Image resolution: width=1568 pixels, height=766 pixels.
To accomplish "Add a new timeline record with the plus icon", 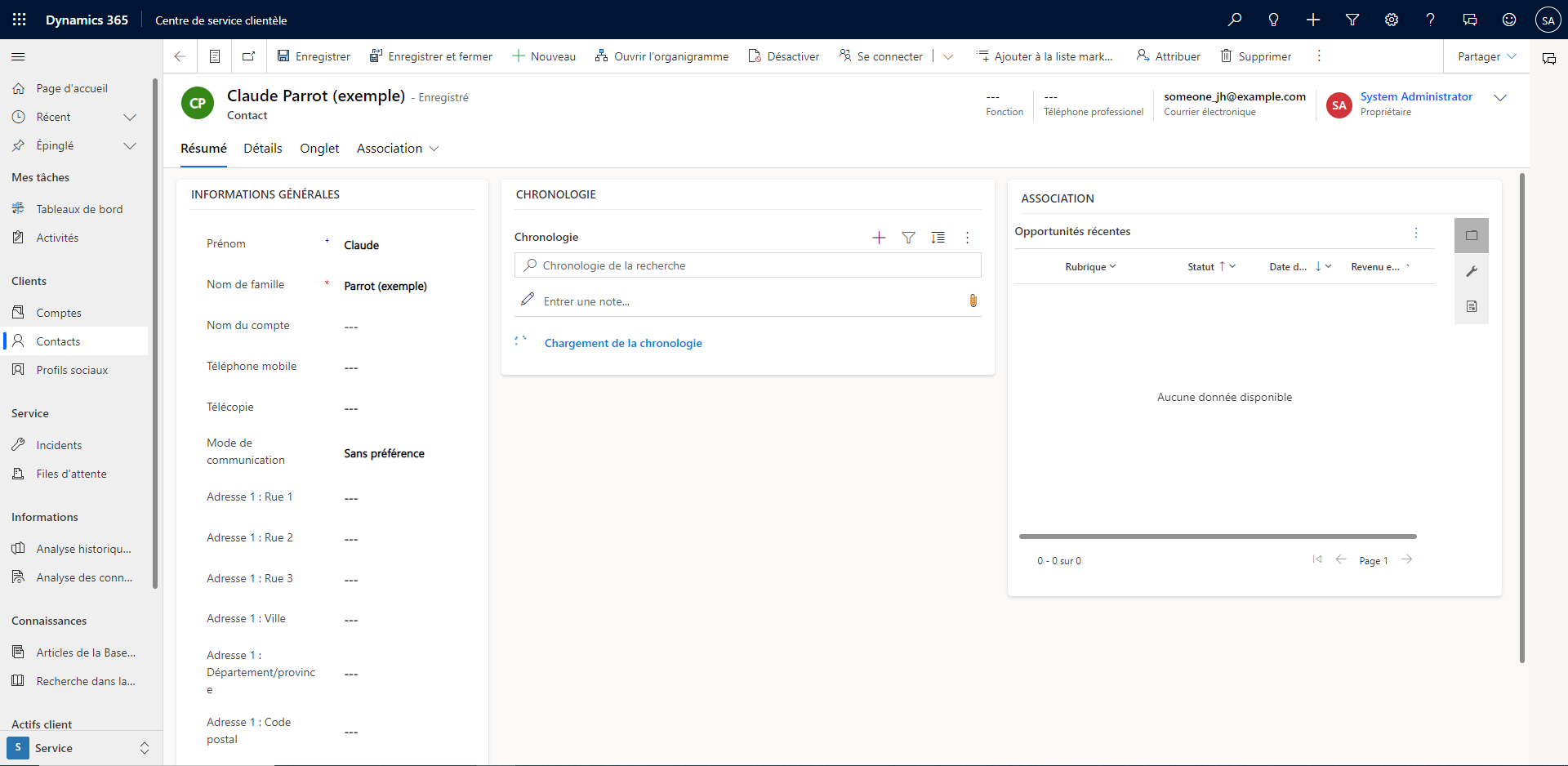I will (878, 238).
